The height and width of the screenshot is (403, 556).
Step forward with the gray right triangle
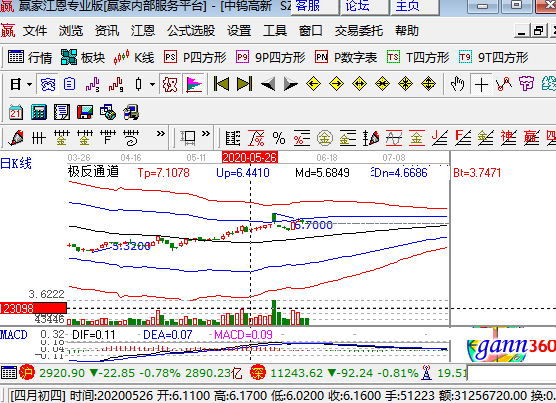(x=291, y=84)
